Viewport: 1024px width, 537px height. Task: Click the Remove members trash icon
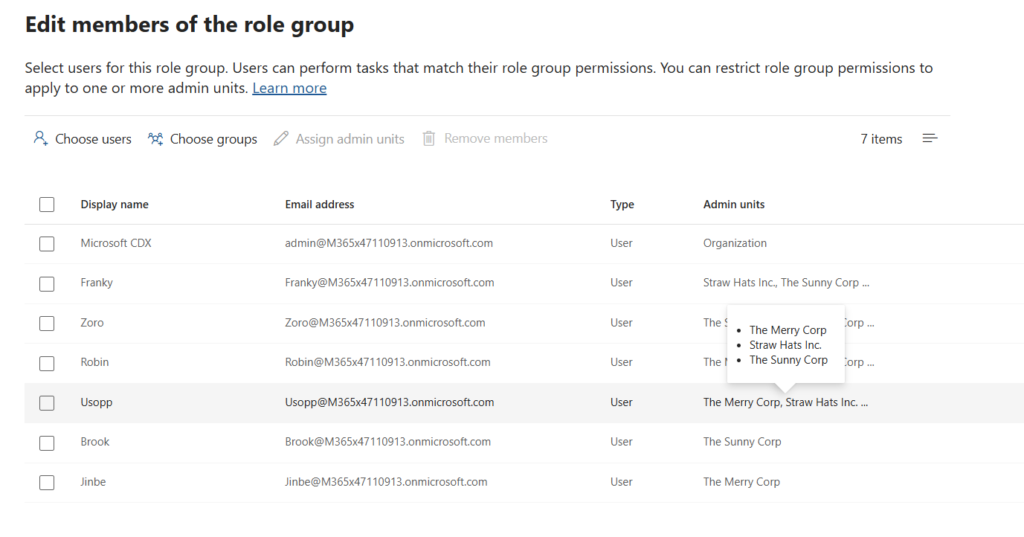pyautogui.click(x=428, y=138)
